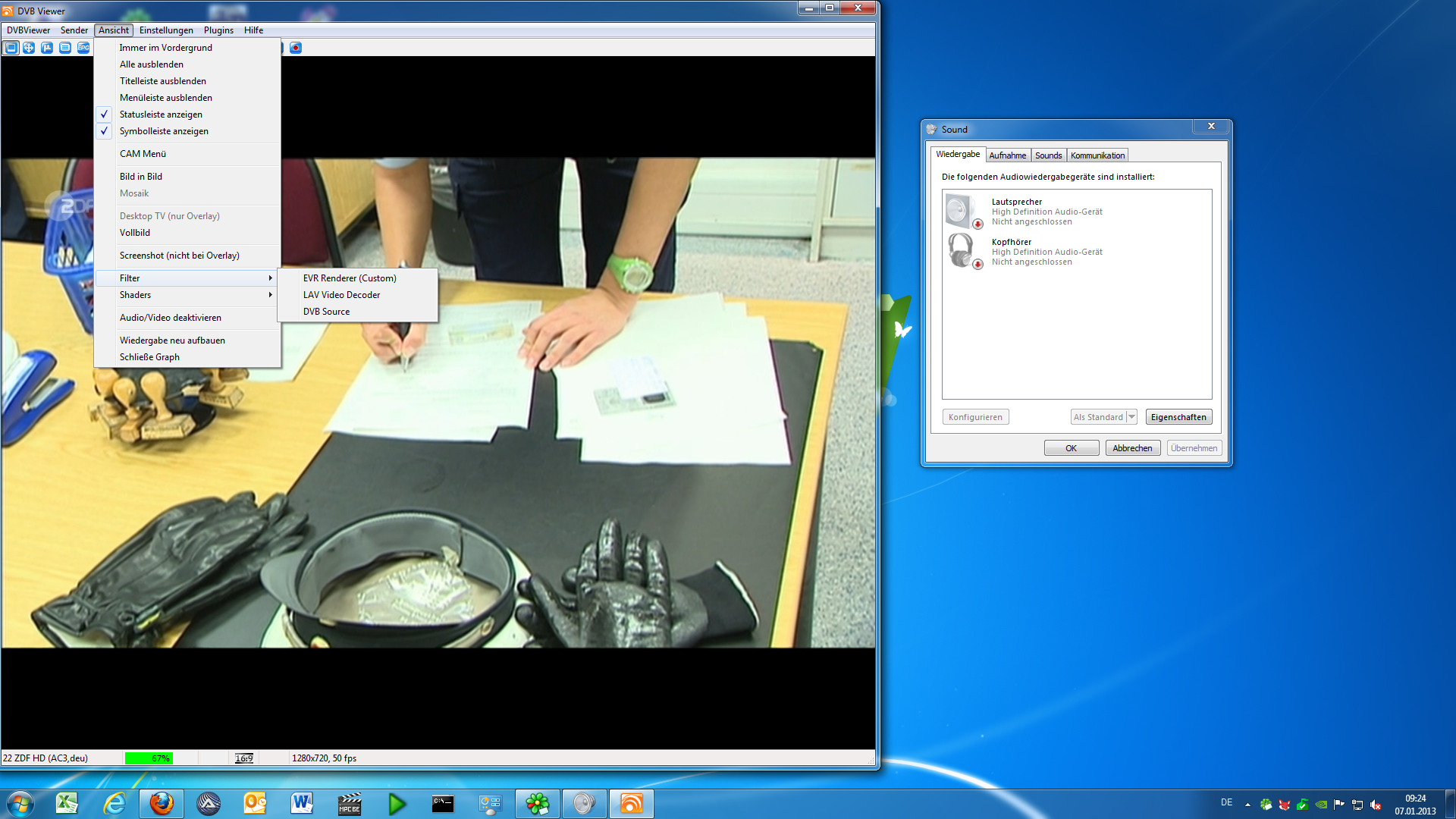Click the network tray icon

click(x=1357, y=805)
